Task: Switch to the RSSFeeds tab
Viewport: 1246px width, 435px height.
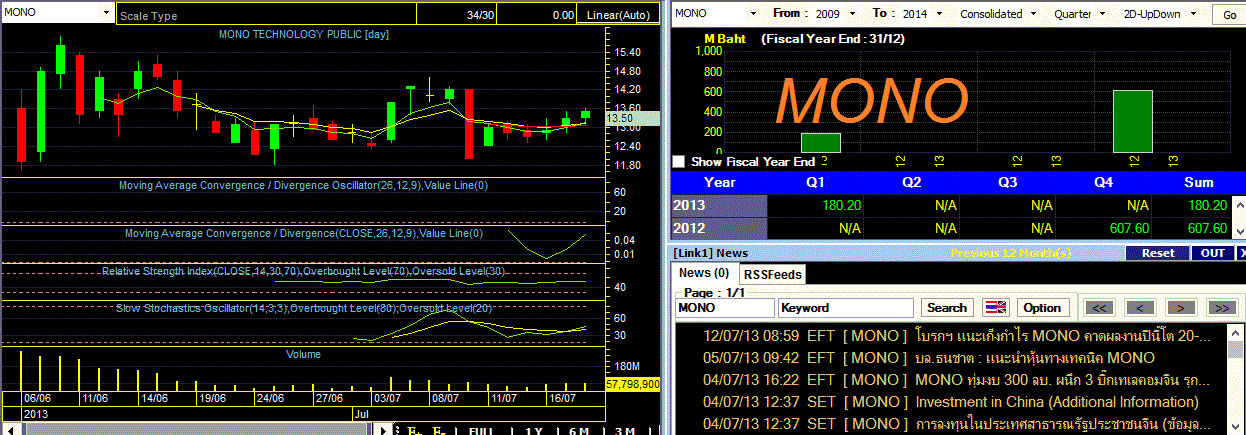Action: pyautogui.click(x=772, y=273)
